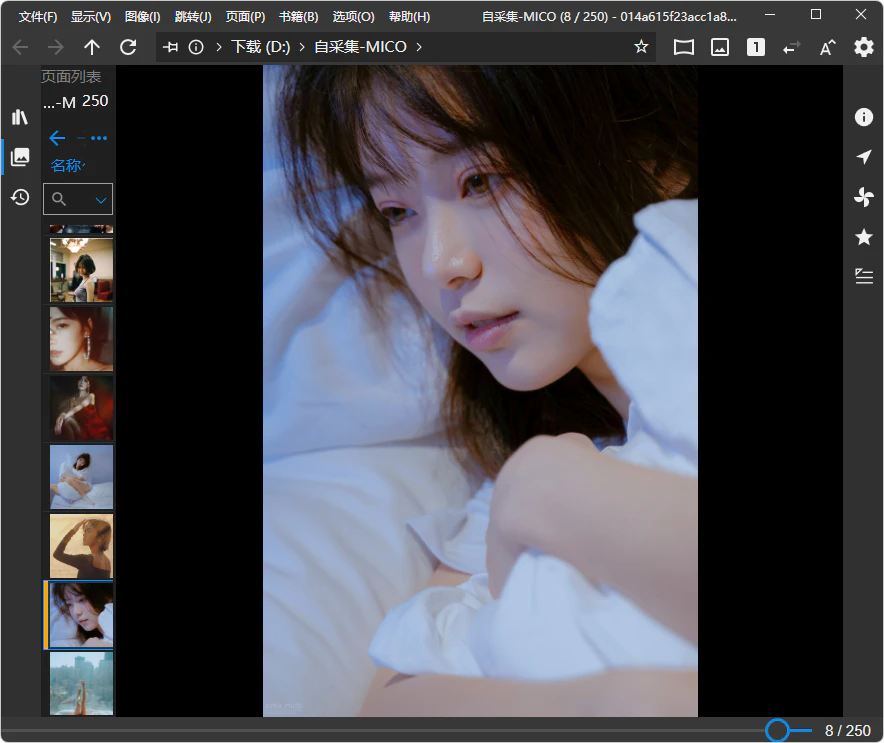Expand chevron after 自采集-MICO breadcrumb
The height and width of the screenshot is (743, 884).
(x=419, y=47)
